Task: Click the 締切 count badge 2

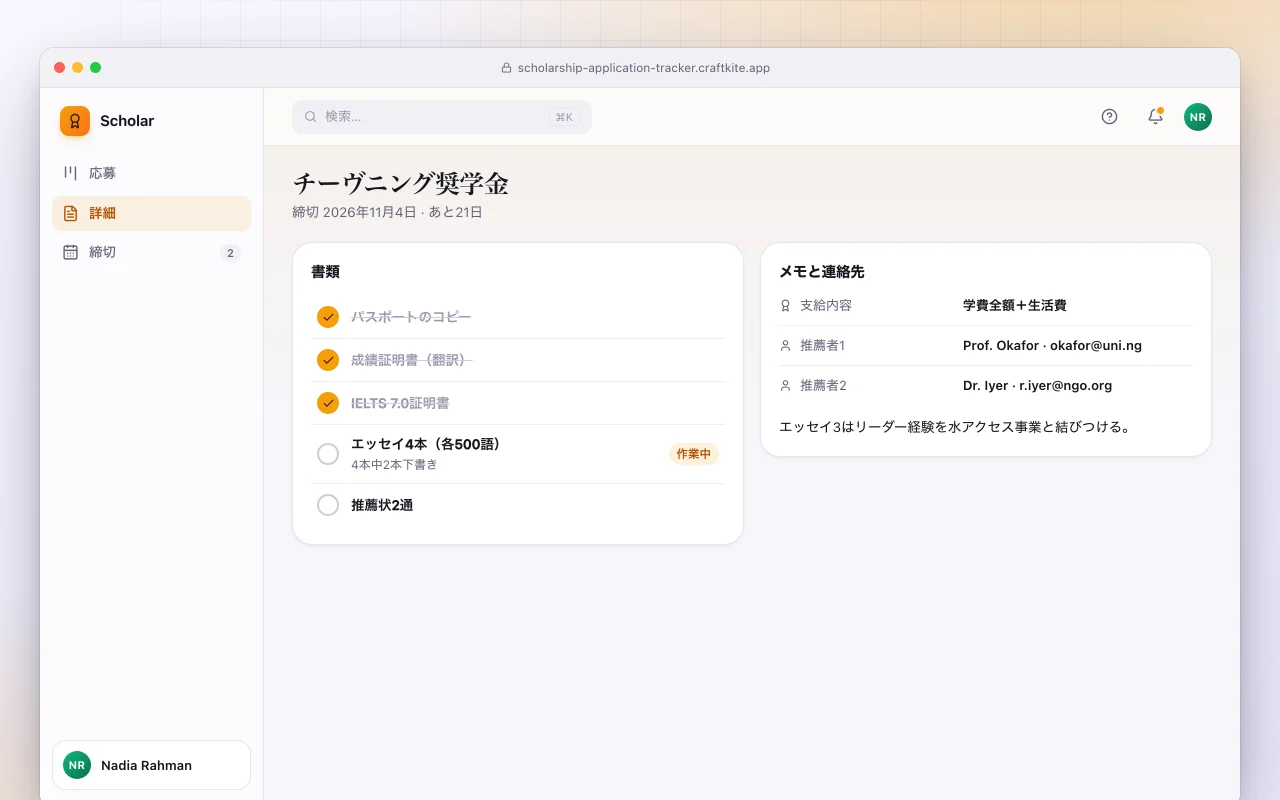Action: 230,253
